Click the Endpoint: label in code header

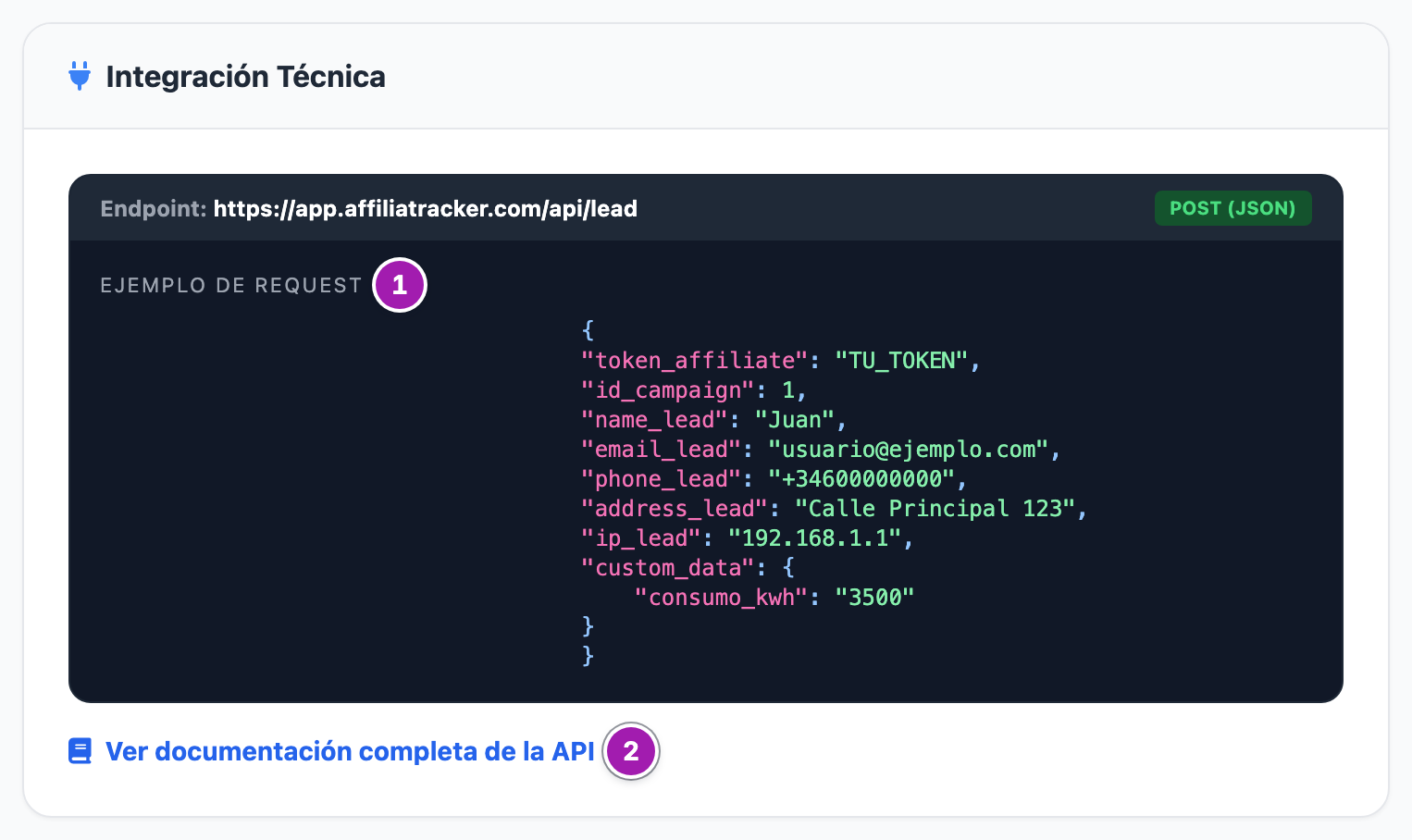(x=154, y=209)
